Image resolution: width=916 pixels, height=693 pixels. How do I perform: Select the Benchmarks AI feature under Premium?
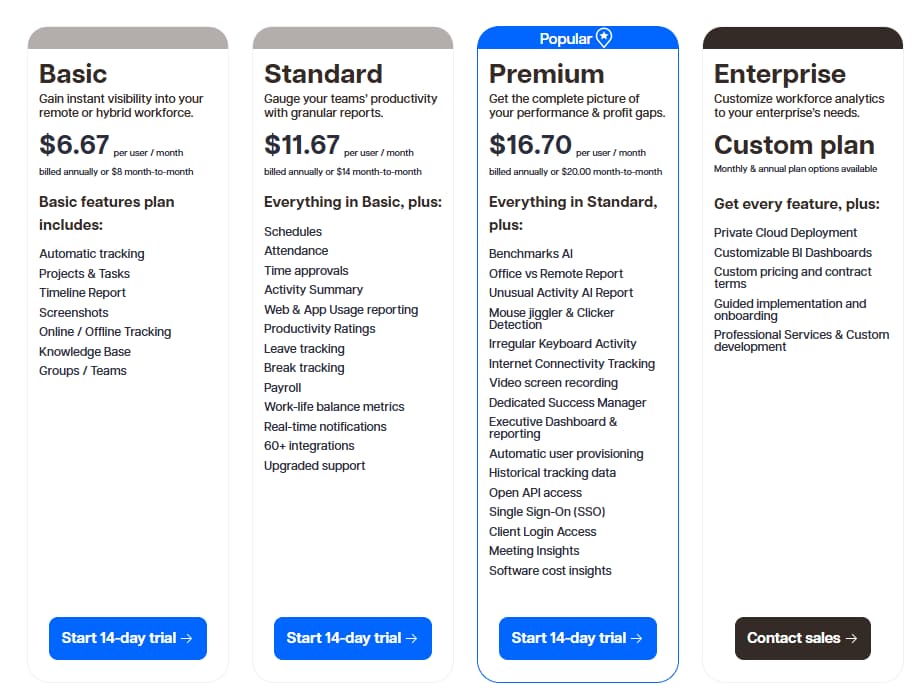tap(533, 253)
